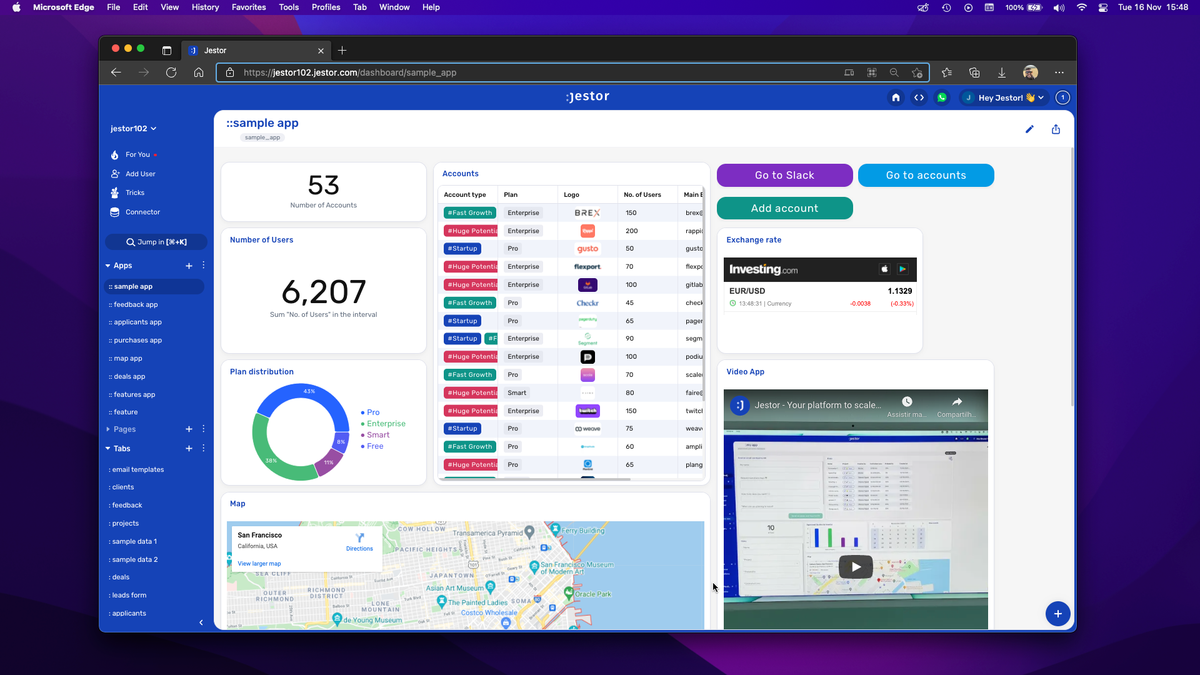Open the View larger map link
The height and width of the screenshot is (675, 1200).
[259, 563]
